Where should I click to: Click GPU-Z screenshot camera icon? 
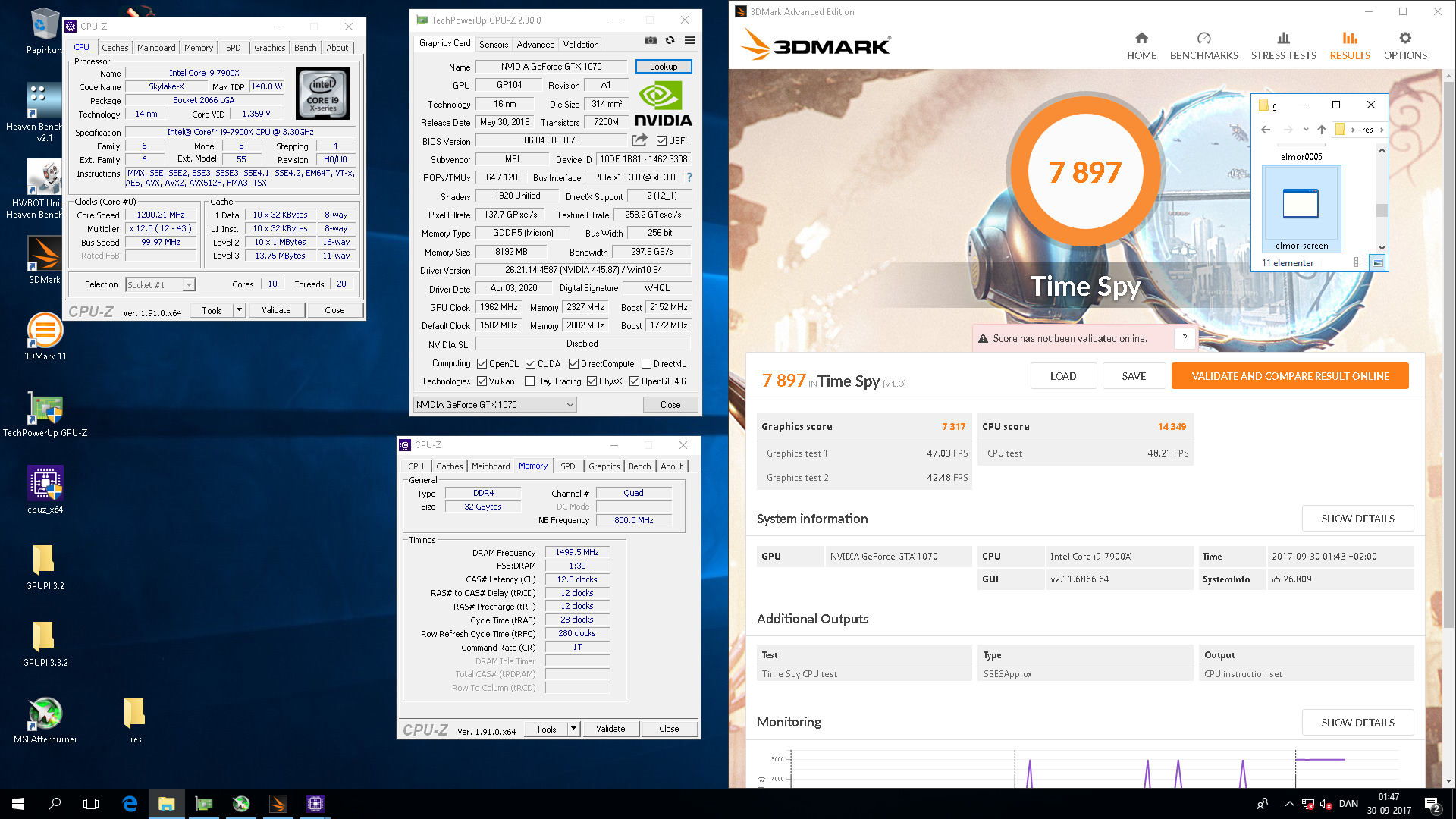[651, 40]
